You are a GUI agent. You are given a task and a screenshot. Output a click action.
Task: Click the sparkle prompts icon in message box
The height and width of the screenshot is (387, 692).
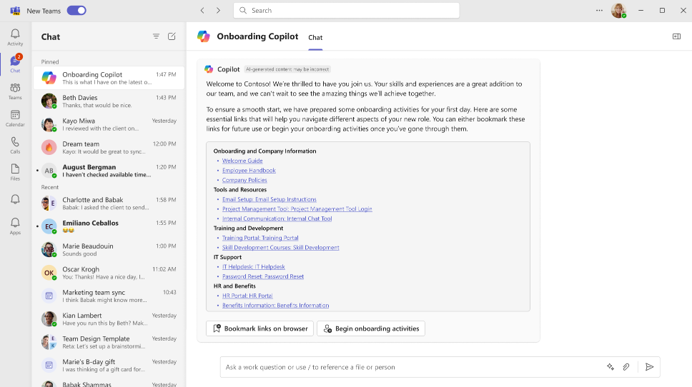point(610,367)
